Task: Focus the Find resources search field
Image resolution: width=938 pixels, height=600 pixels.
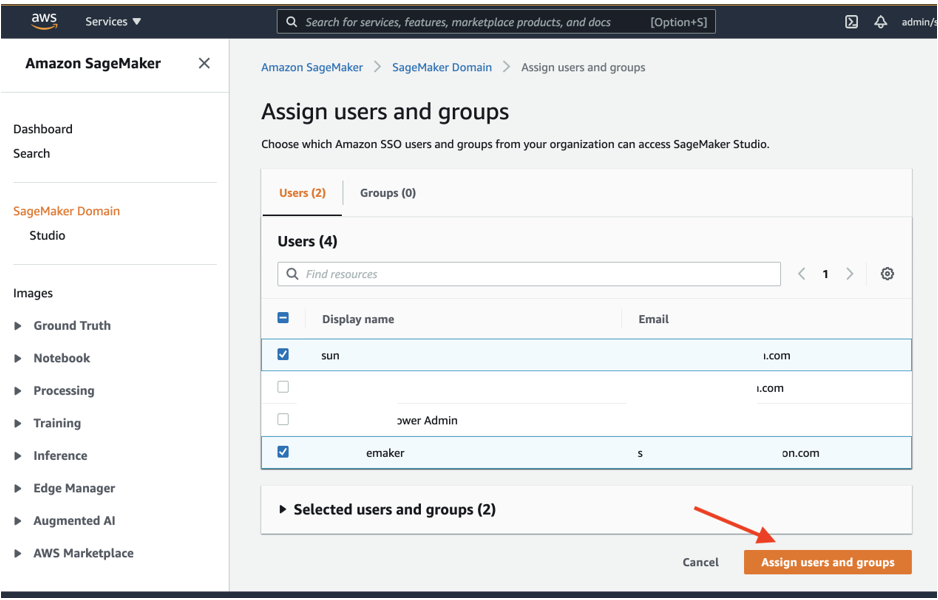Action: pyautogui.click(x=529, y=274)
